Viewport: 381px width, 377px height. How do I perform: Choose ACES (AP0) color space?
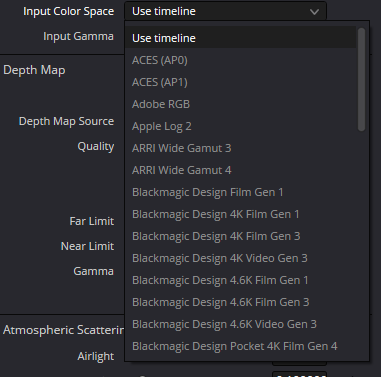point(241,60)
